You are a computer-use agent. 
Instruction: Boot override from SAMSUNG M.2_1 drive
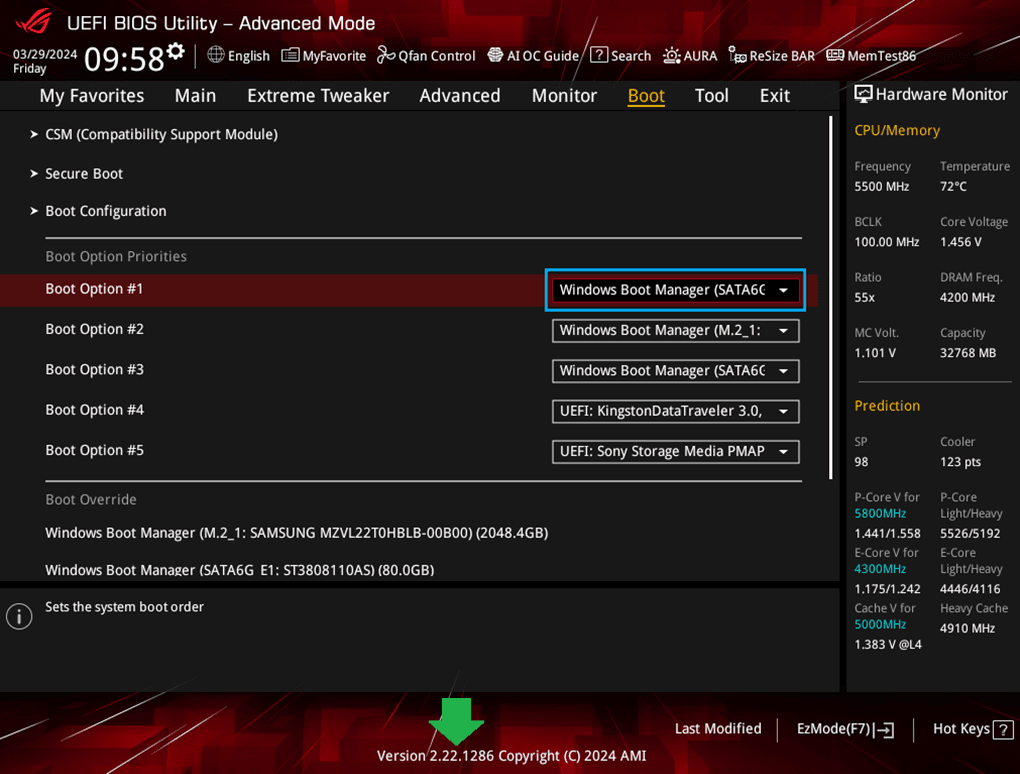point(297,533)
